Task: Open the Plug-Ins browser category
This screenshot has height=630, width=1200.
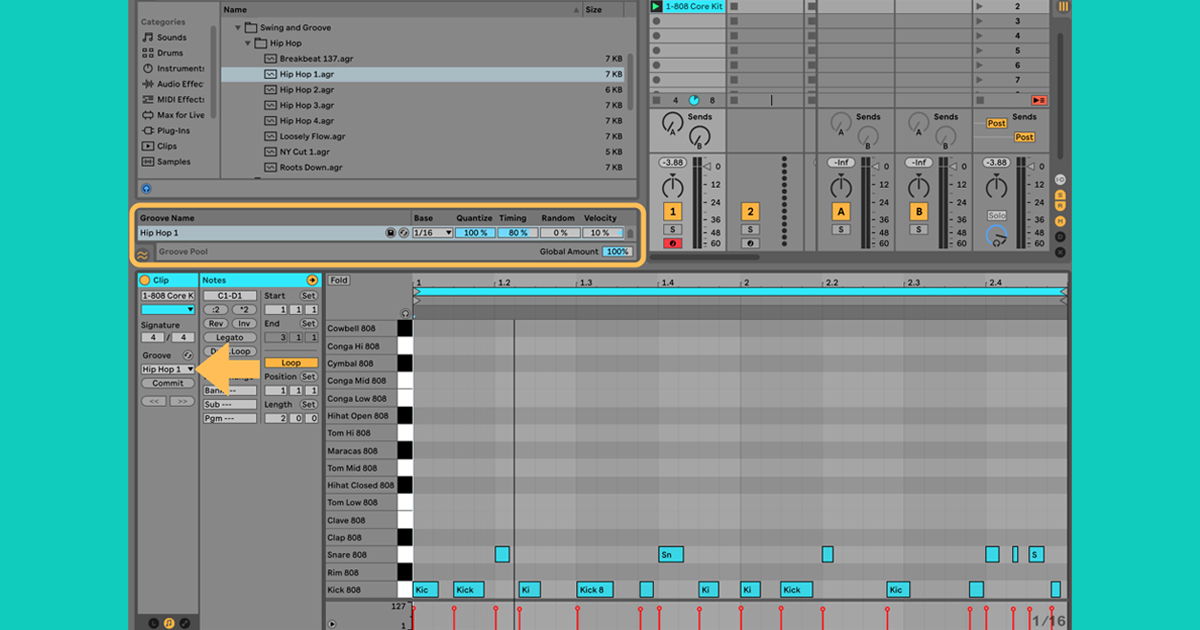Action: click(x=165, y=130)
